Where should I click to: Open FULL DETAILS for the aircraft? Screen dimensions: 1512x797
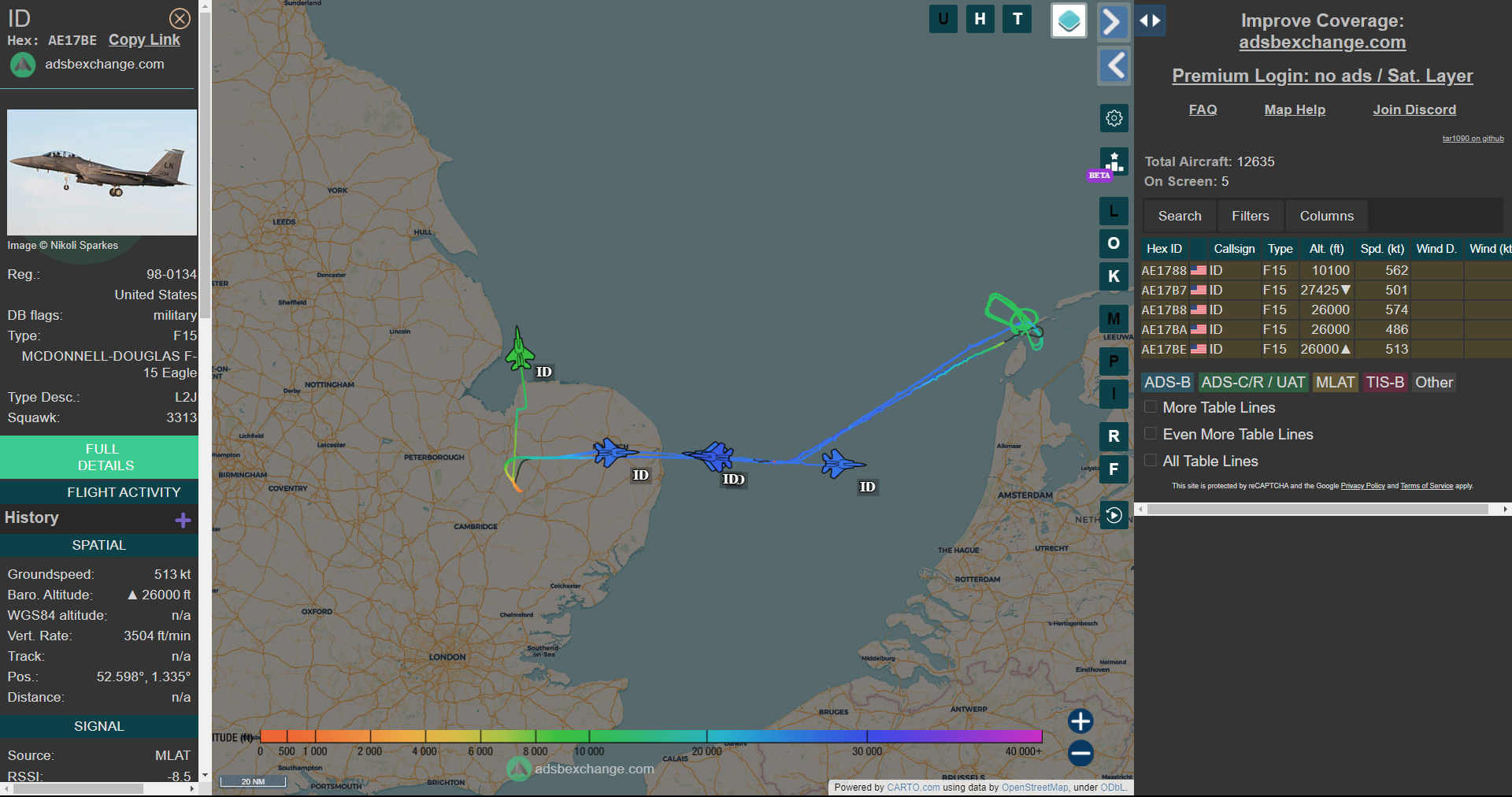tap(99, 457)
